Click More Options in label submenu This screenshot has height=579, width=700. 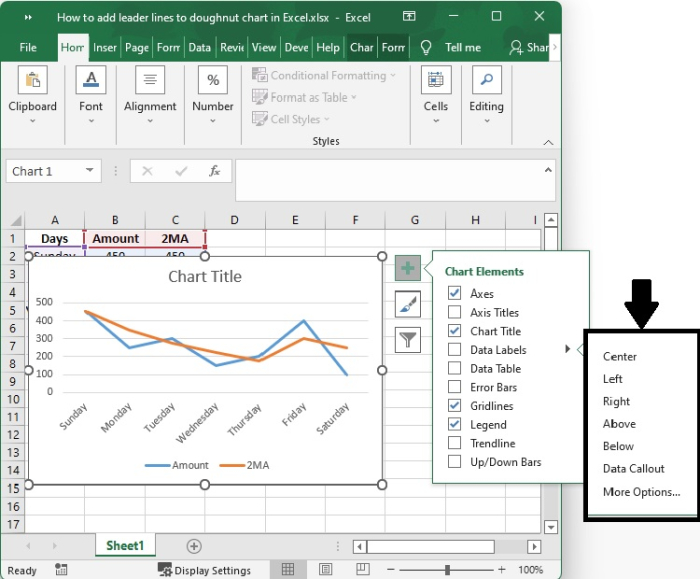point(642,492)
